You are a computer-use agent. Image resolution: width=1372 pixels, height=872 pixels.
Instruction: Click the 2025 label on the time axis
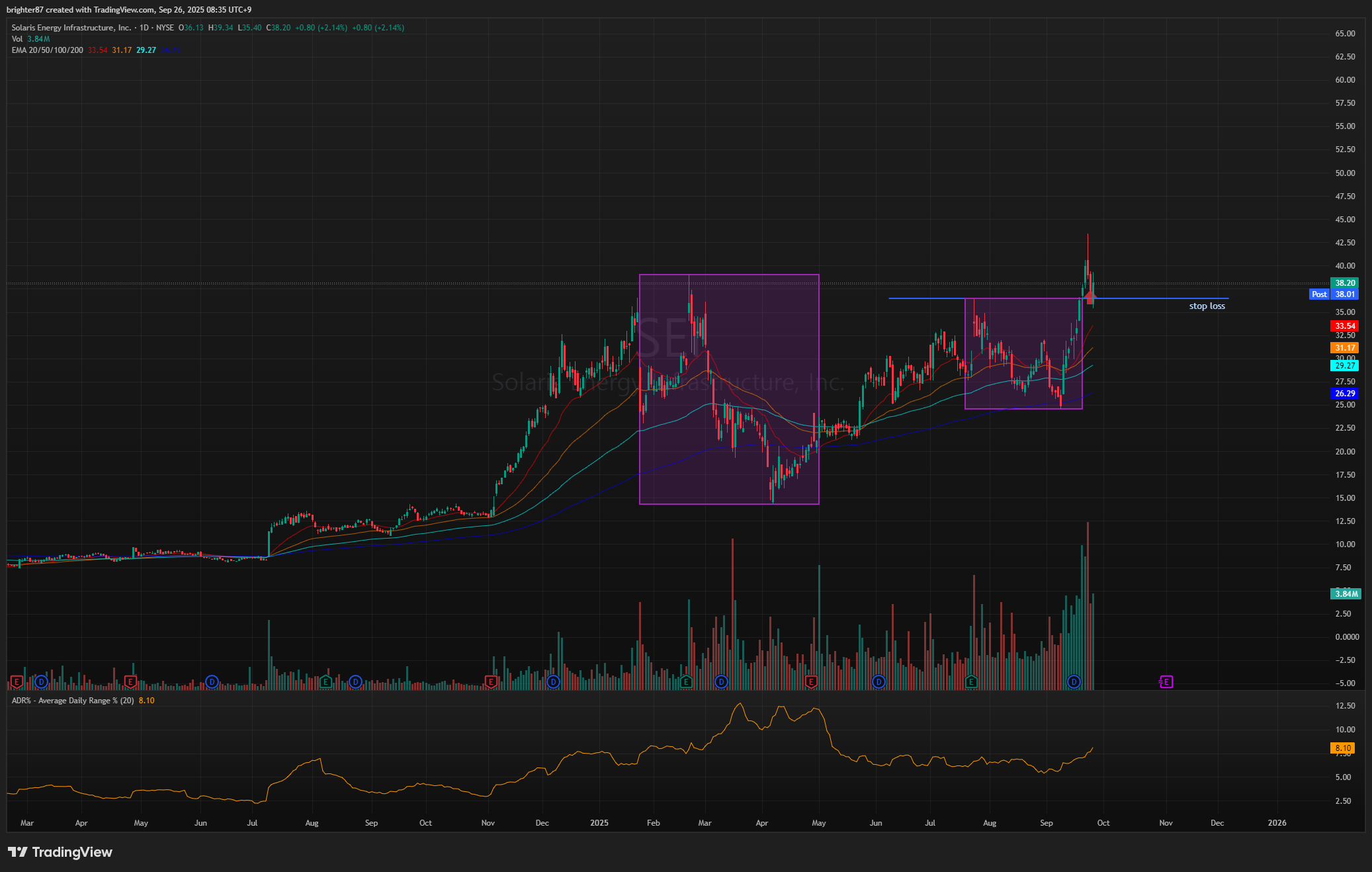[599, 823]
